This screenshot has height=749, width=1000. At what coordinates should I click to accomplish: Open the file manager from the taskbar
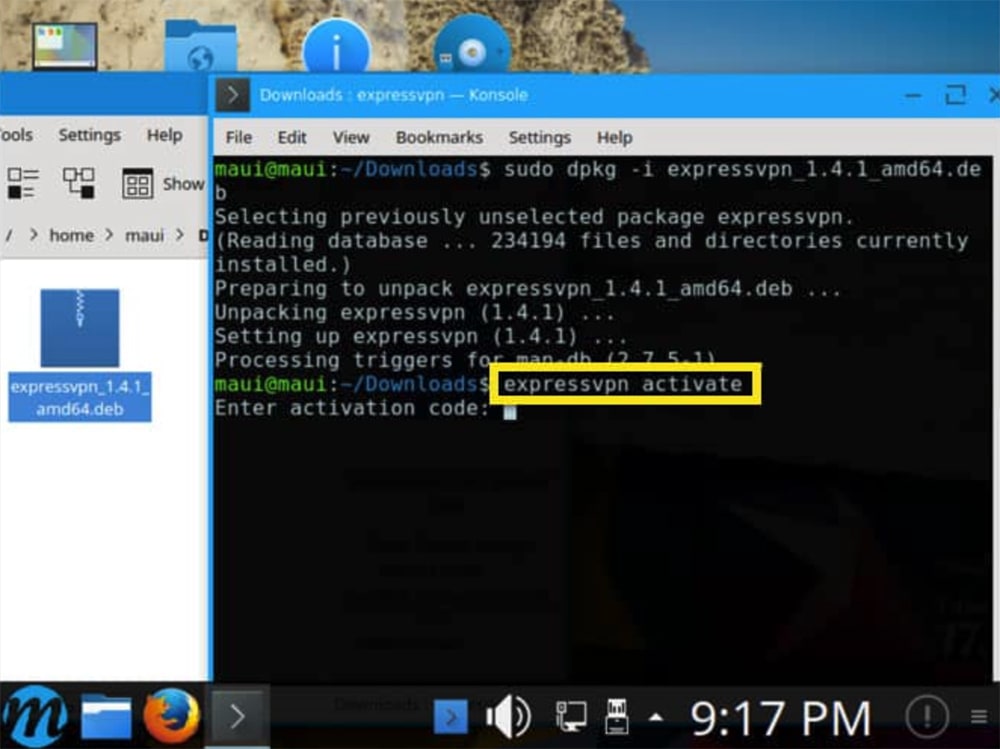106,717
